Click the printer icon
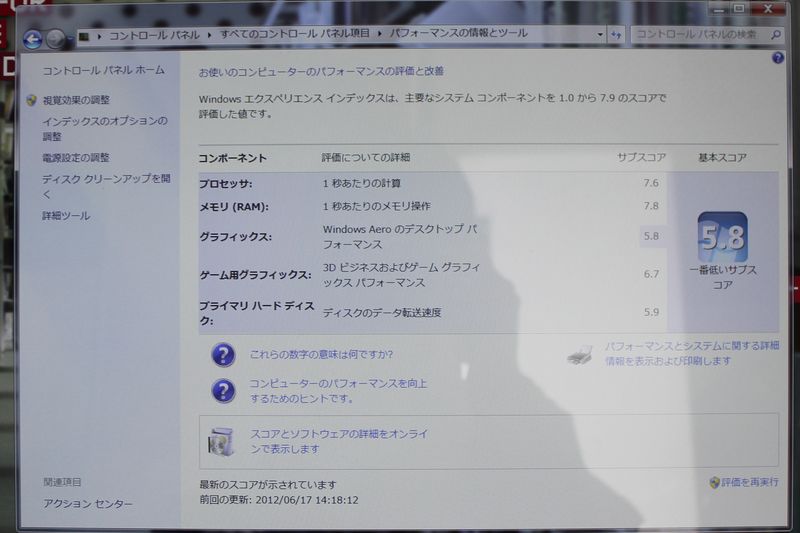This screenshot has height=533, width=800. click(x=581, y=354)
